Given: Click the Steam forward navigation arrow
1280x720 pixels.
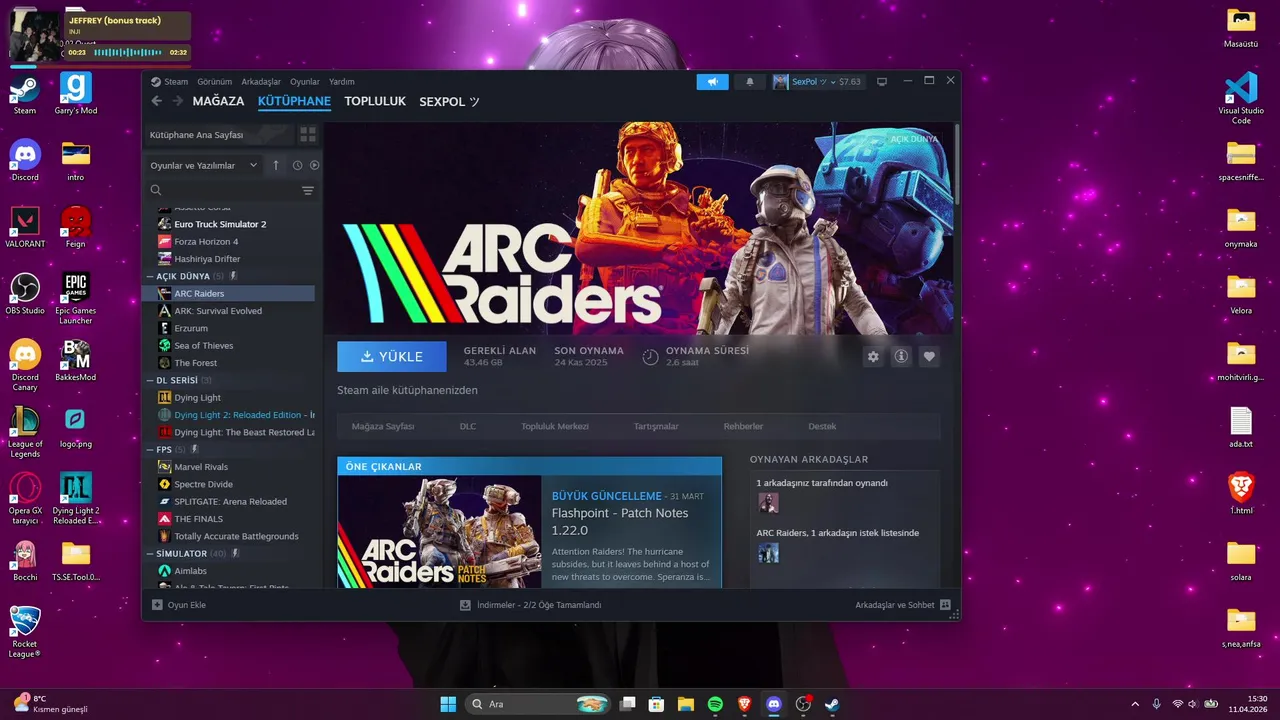Looking at the screenshot, I should 178,101.
